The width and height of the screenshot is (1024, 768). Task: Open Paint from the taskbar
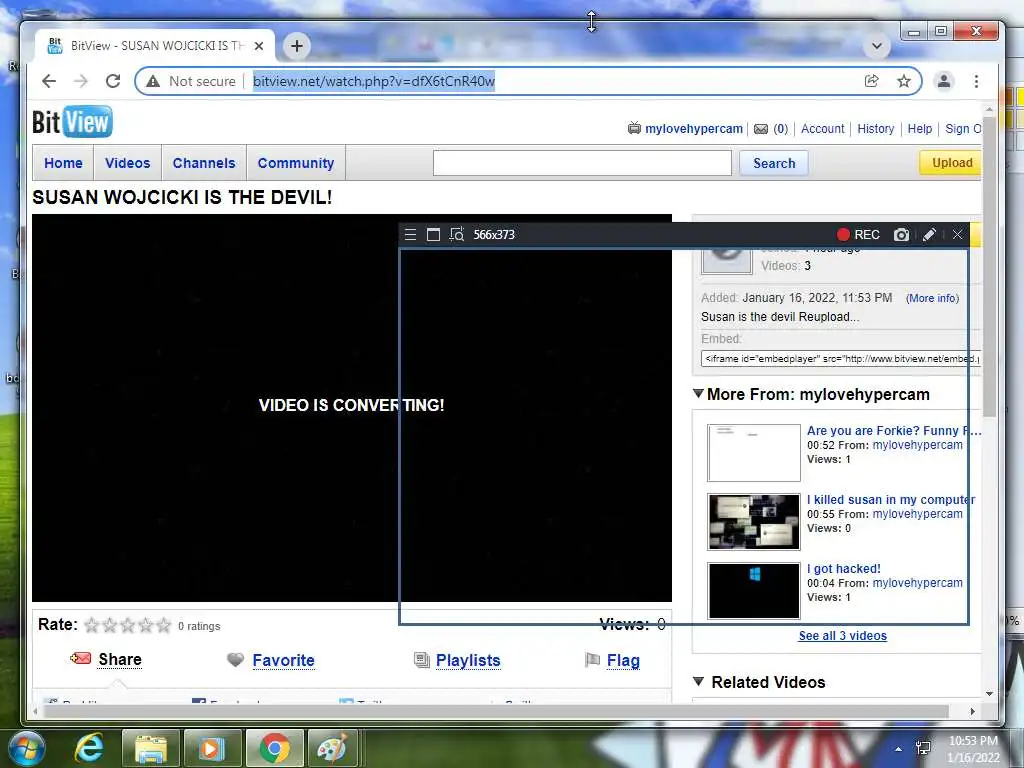(332, 748)
